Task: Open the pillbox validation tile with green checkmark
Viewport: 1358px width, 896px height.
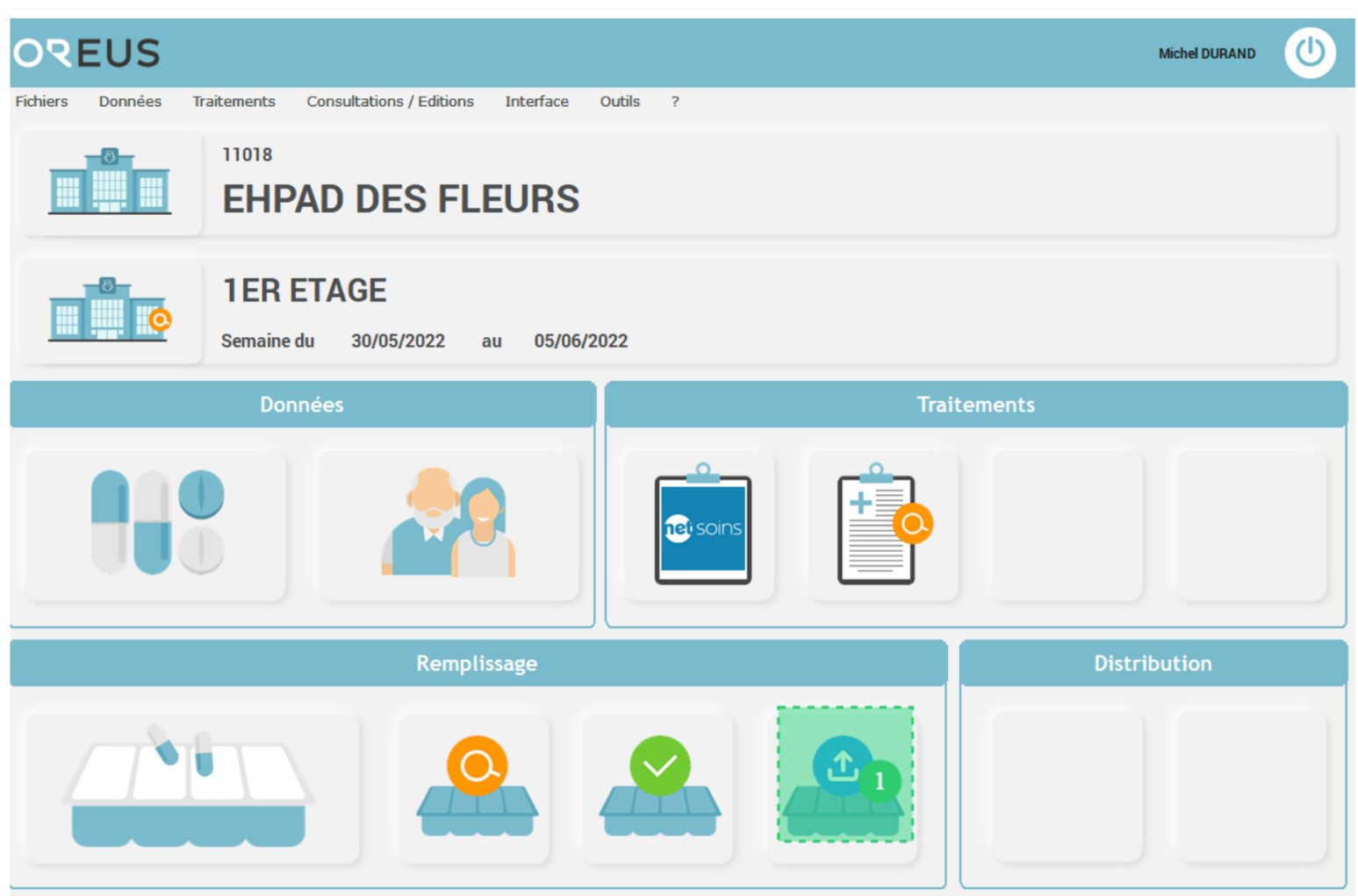Action: pyautogui.click(x=658, y=788)
